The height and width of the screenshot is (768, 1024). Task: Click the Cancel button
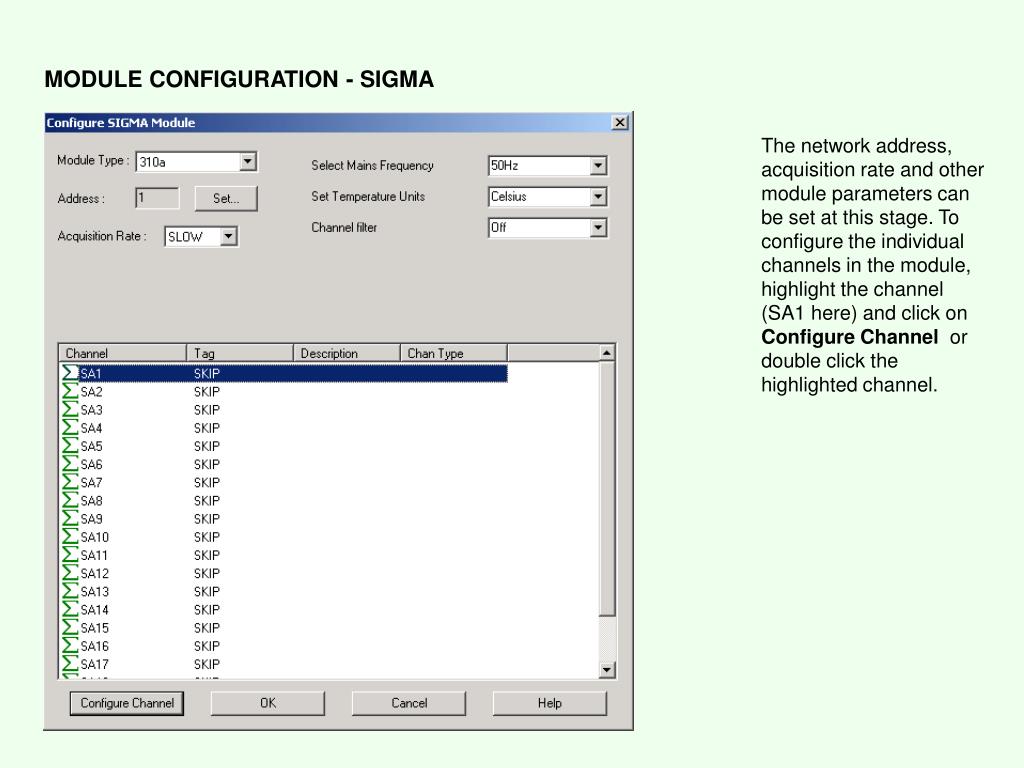click(409, 703)
